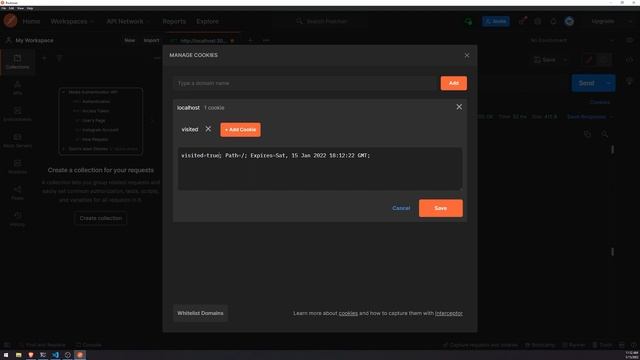Screen dimensions: 640x360
Task: Click the Import button
Action: tap(151, 40)
